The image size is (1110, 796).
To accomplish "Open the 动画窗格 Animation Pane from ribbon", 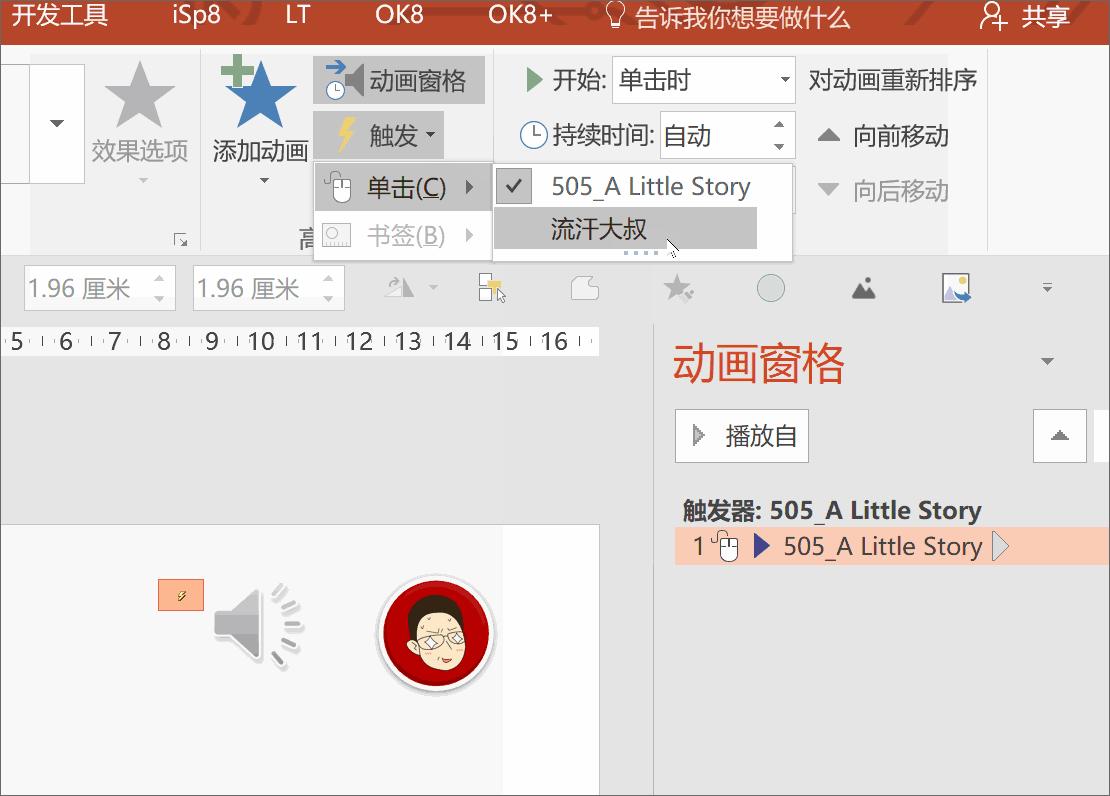I will coord(398,79).
